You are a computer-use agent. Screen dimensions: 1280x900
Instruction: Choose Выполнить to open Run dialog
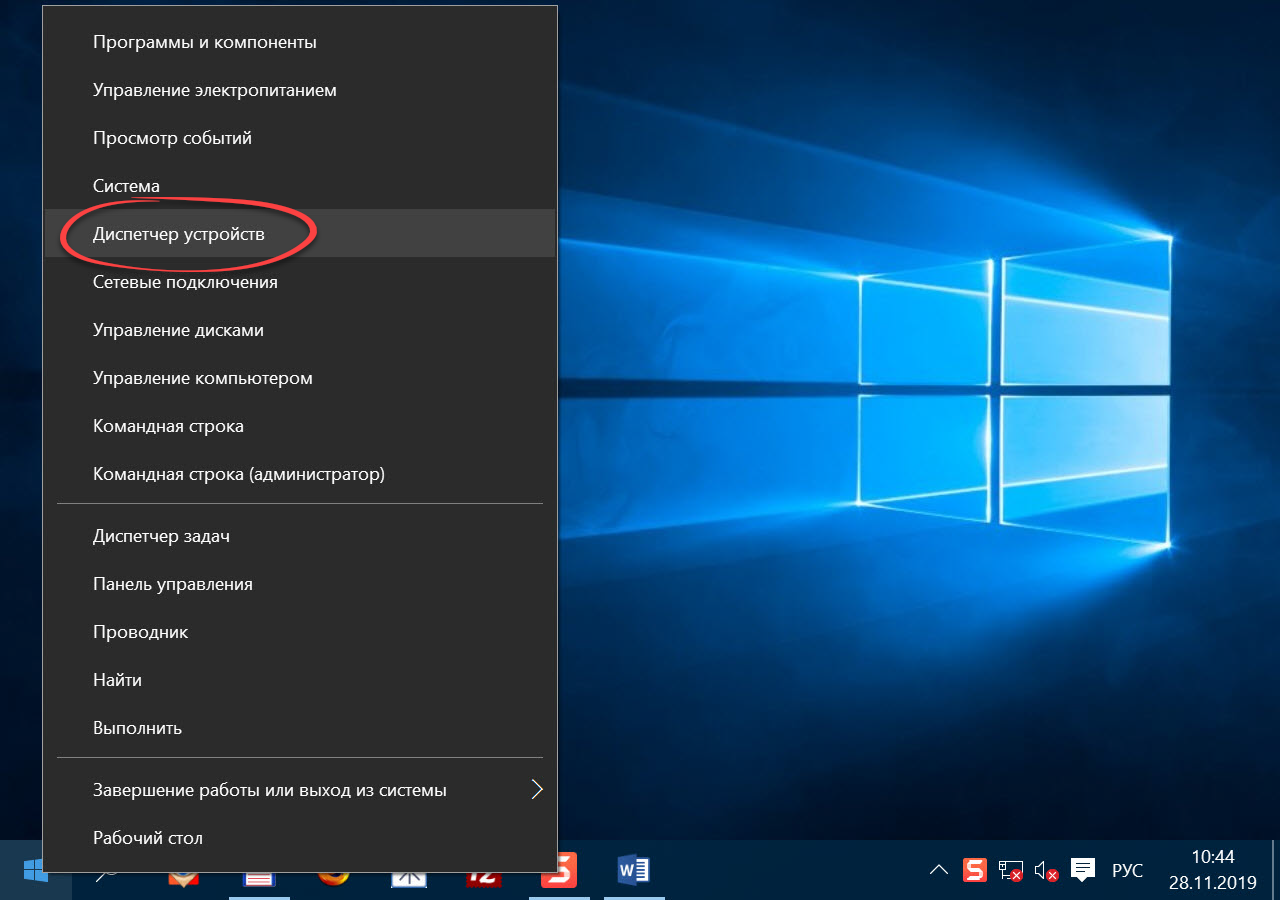click(x=300, y=728)
